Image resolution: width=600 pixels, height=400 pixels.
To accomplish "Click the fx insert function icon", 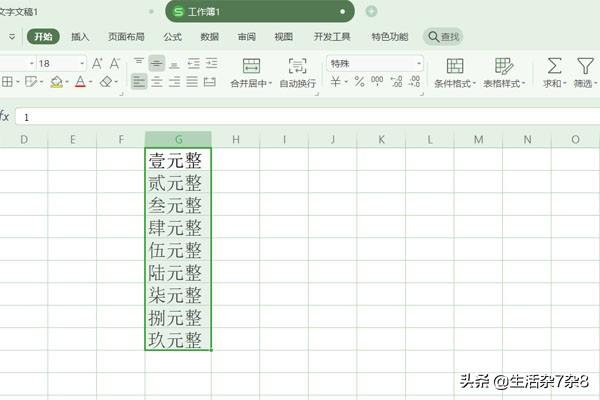I will (x=4, y=116).
